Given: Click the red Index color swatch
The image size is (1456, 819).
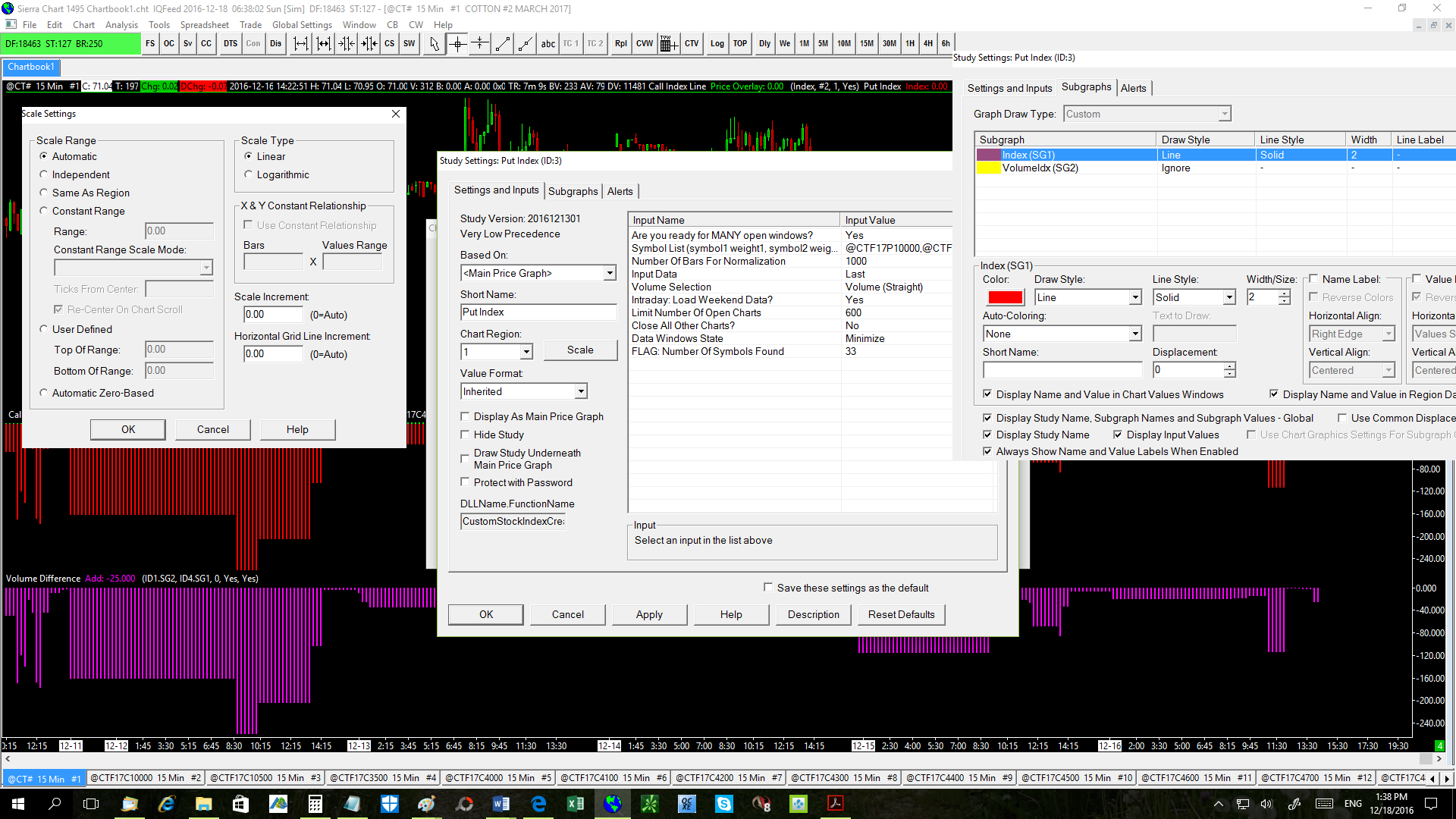Looking at the screenshot, I should tap(1005, 297).
